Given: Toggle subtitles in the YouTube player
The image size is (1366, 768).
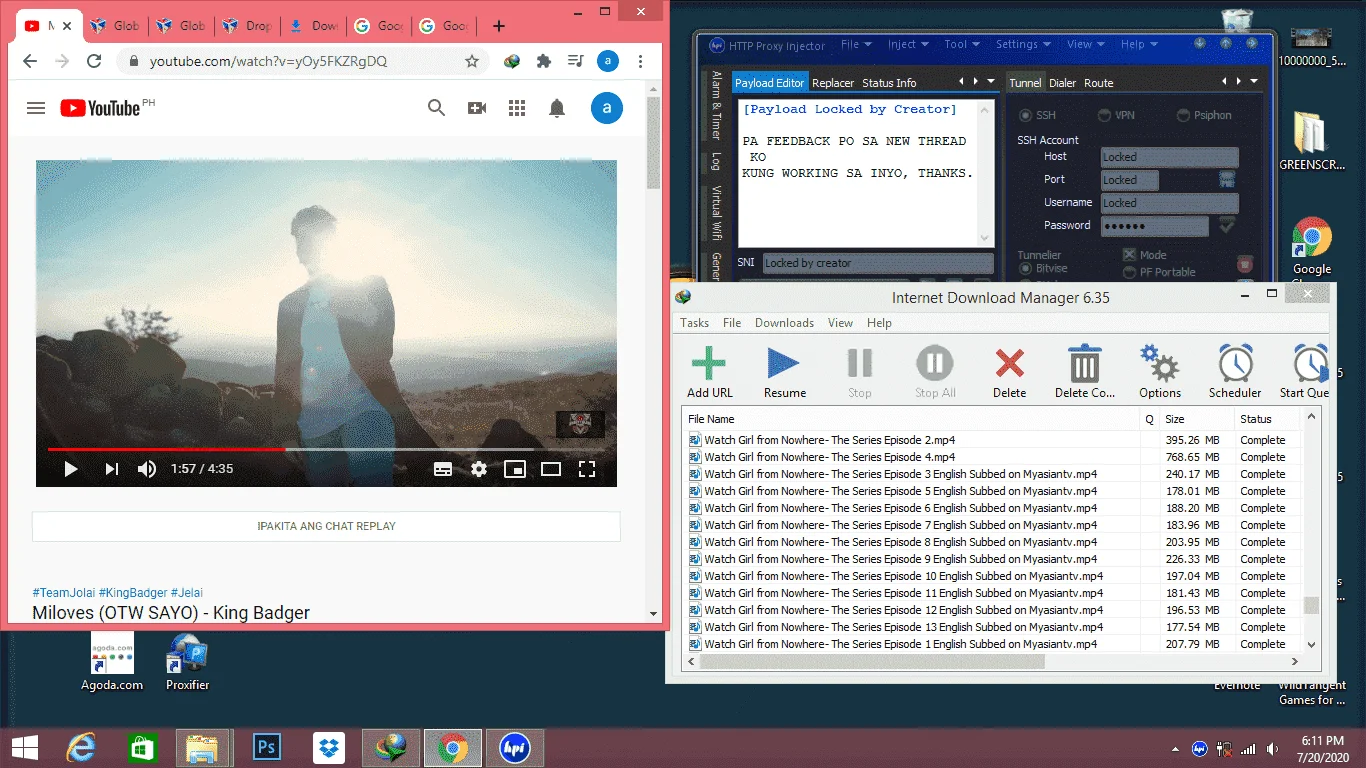Looking at the screenshot, I should point(443,468).
